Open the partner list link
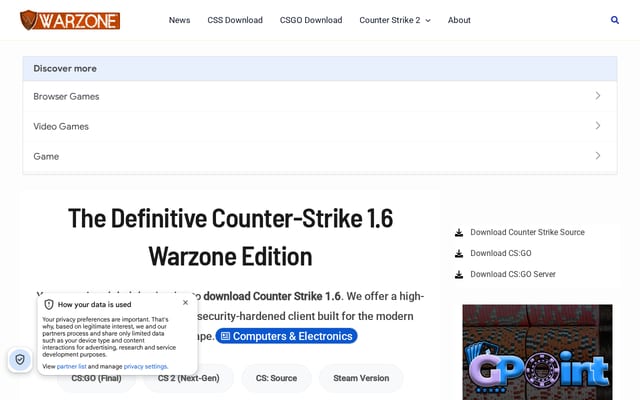640x400 pixels. coord(71,367)
